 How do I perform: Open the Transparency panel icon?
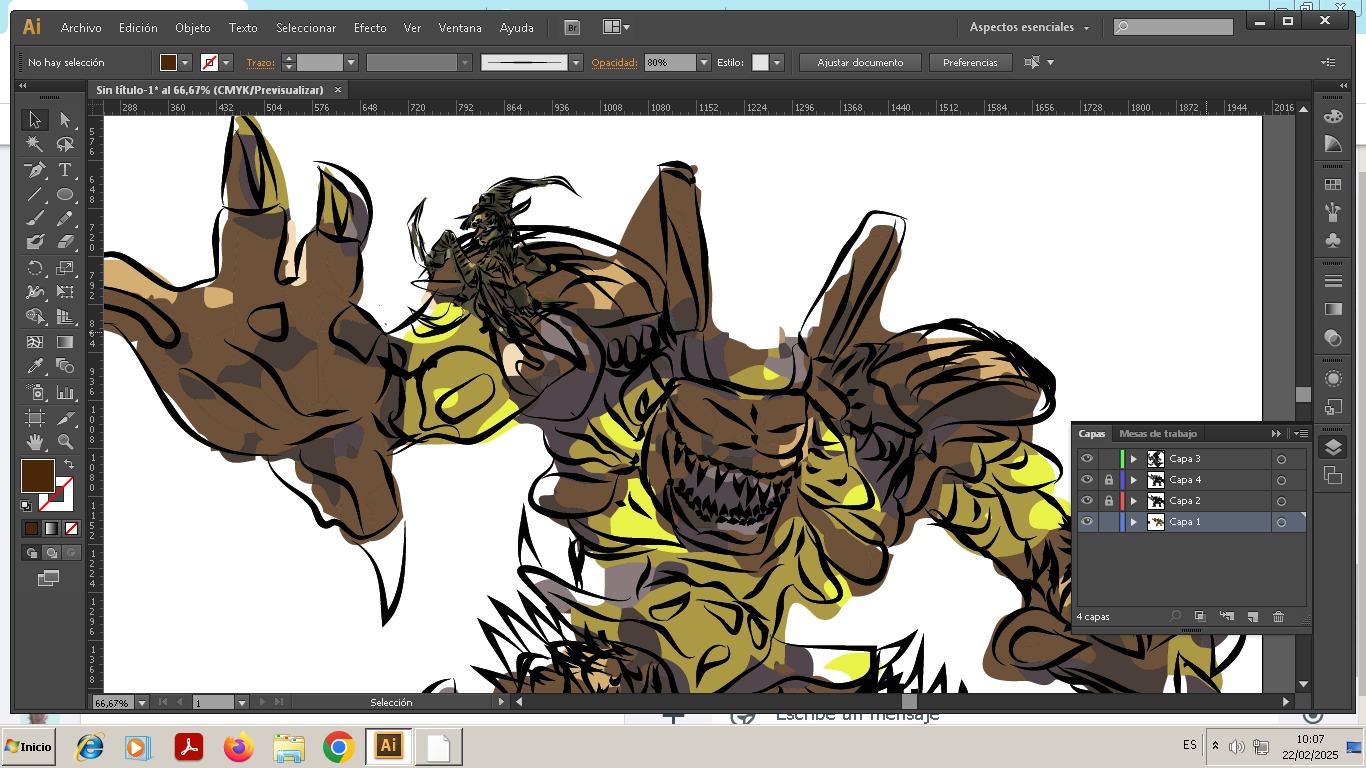pos(1332,338)
